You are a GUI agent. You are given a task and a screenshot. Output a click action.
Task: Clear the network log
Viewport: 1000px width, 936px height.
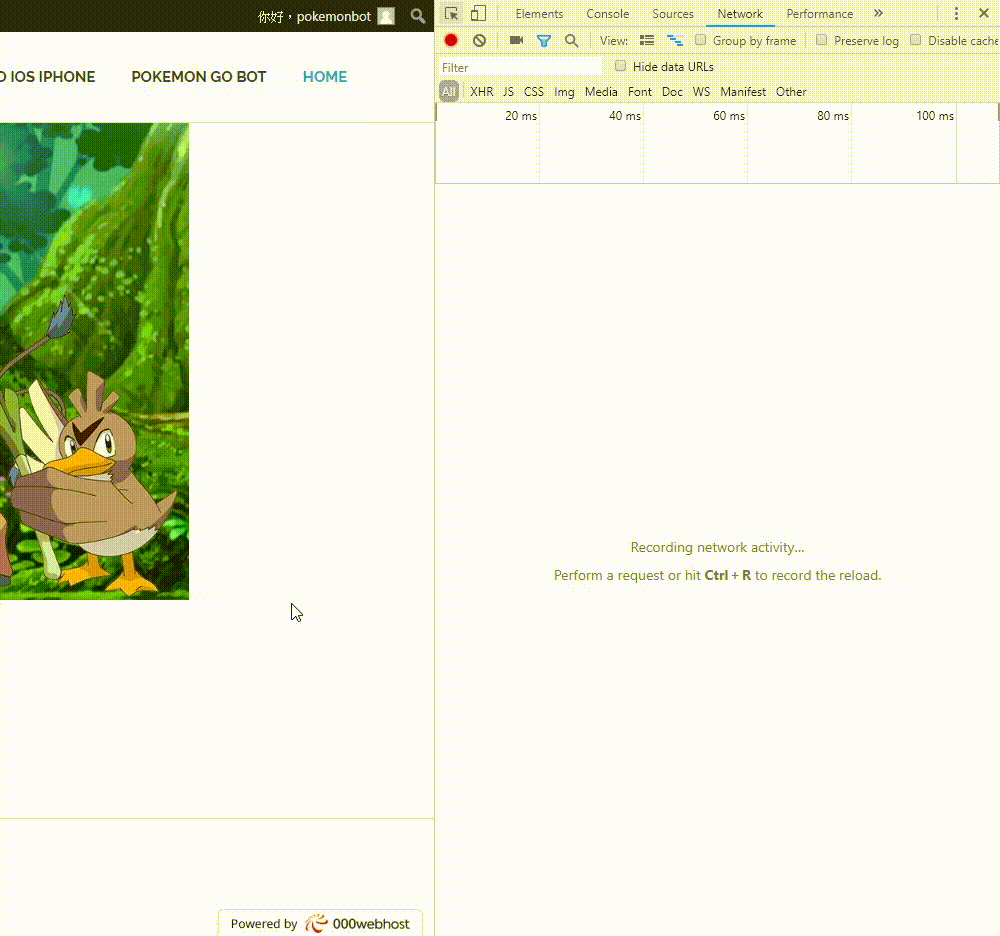pos(479,41)
